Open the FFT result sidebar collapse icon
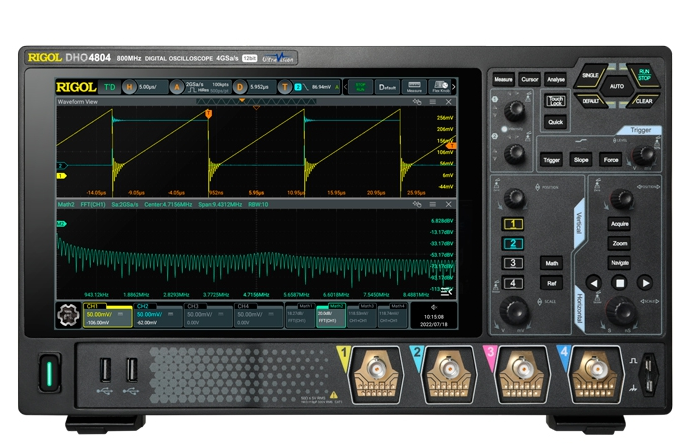The height and width of the screenshot is (444, 692). pos(447,291)
